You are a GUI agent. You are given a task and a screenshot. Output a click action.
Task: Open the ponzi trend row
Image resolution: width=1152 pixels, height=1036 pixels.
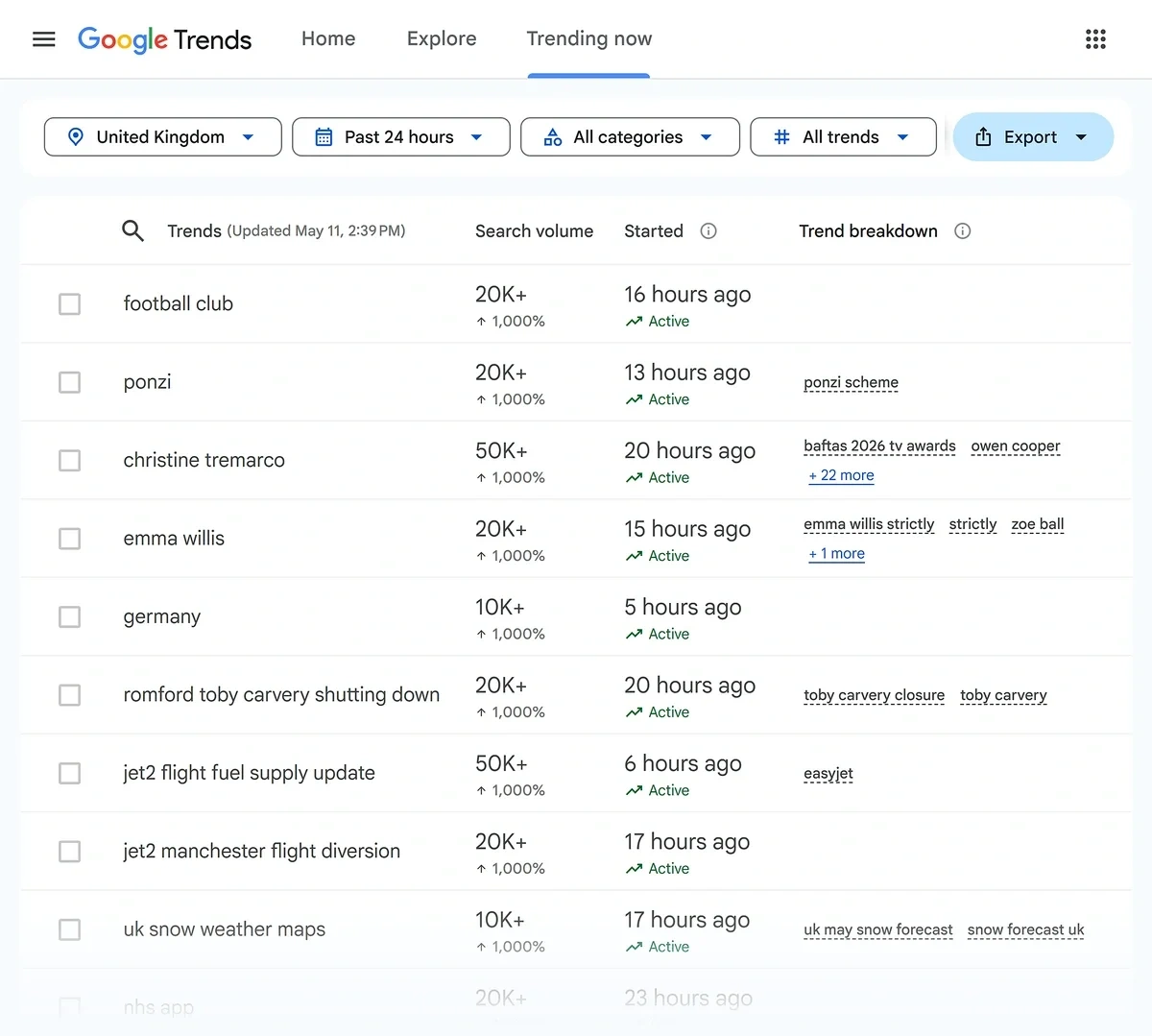(x=147, y=382)
